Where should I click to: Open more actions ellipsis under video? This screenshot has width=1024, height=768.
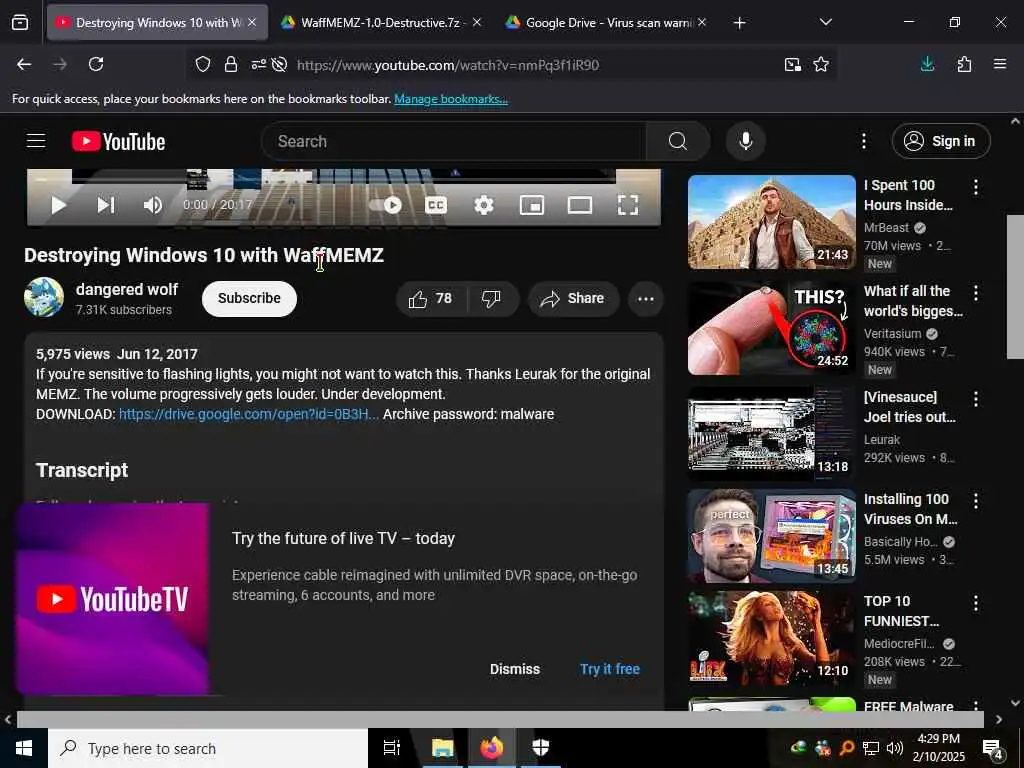[646, 299]
